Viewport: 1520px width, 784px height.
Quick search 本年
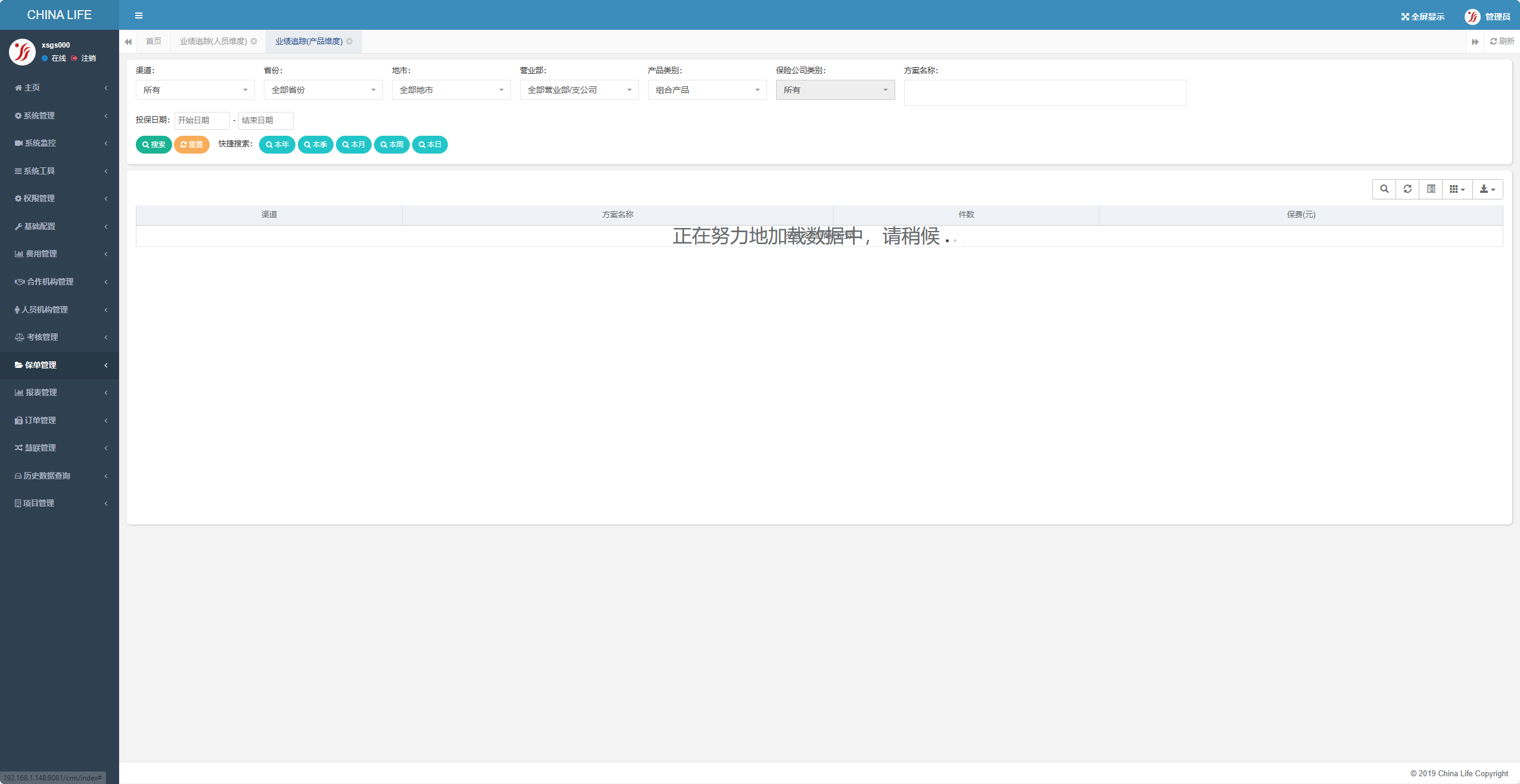[x=277, y=145]
